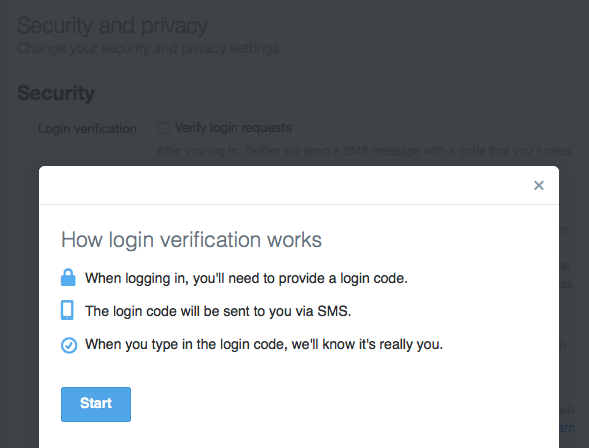The width and height of the screenshot is (589, 448).
Task: Close the login verification dialog
Action: pos(539,185)
